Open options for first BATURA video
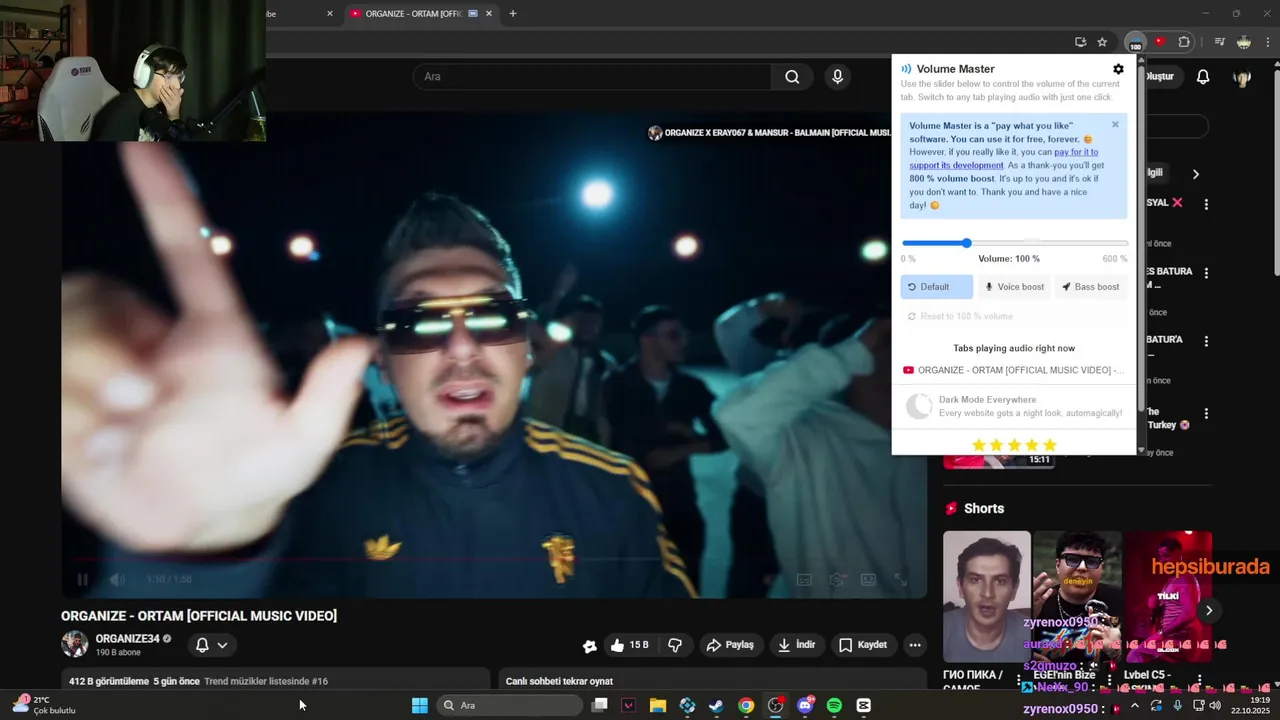The width and height of the screenshot is (1280, 720). point(1206,273)
